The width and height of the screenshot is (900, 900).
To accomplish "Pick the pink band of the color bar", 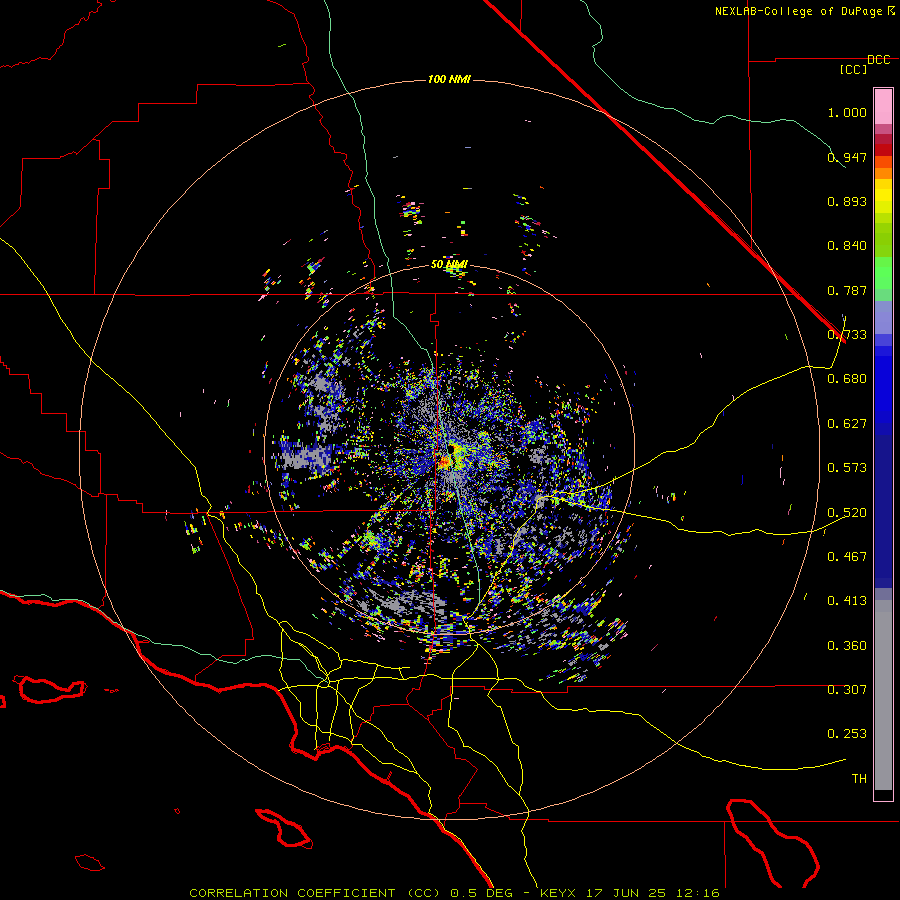I will [x=883, y=106].
